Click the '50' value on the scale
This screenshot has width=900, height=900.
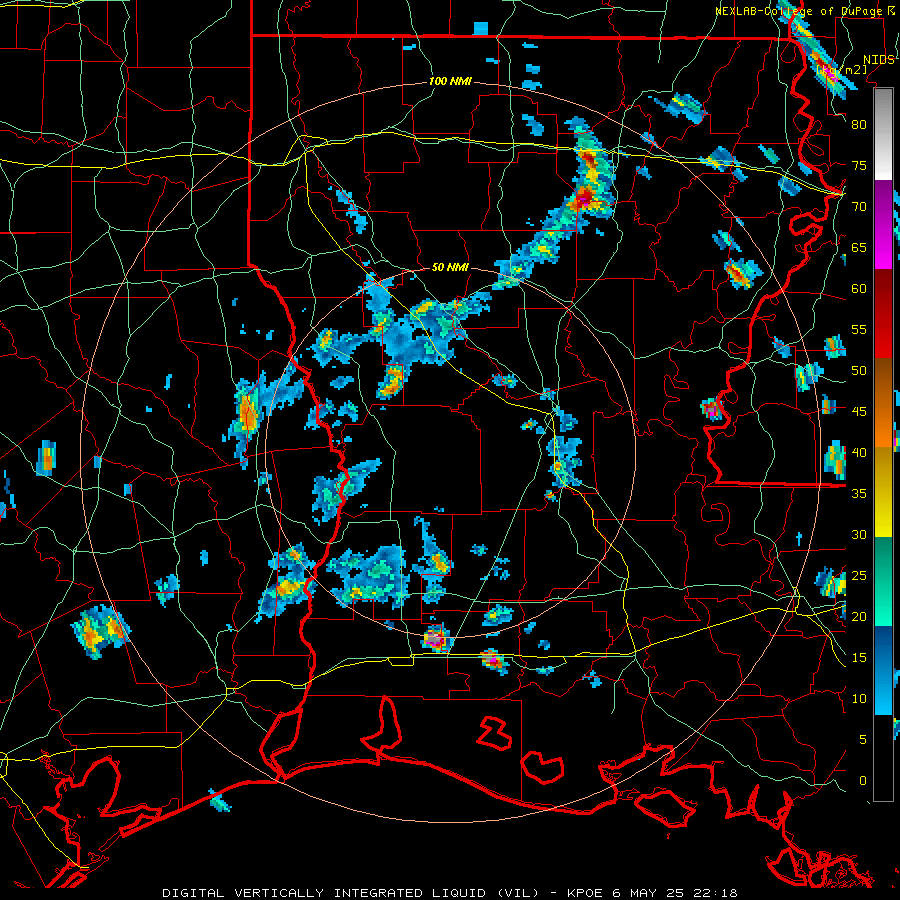[859, 371]
